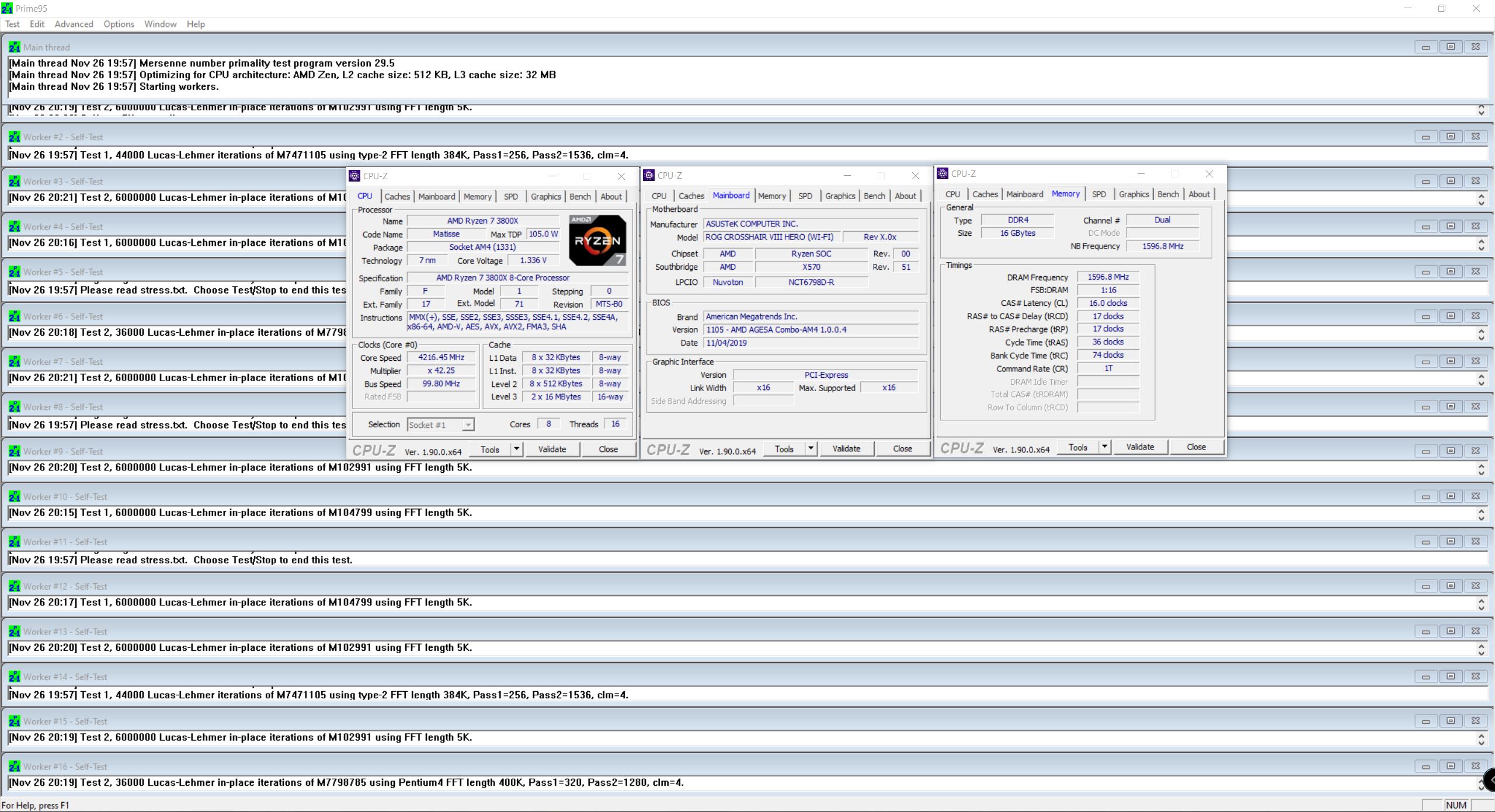This screenshot has width=1495, height=812.
Task: Maximize the Worker #3 child window
Action: point(1451,181)
